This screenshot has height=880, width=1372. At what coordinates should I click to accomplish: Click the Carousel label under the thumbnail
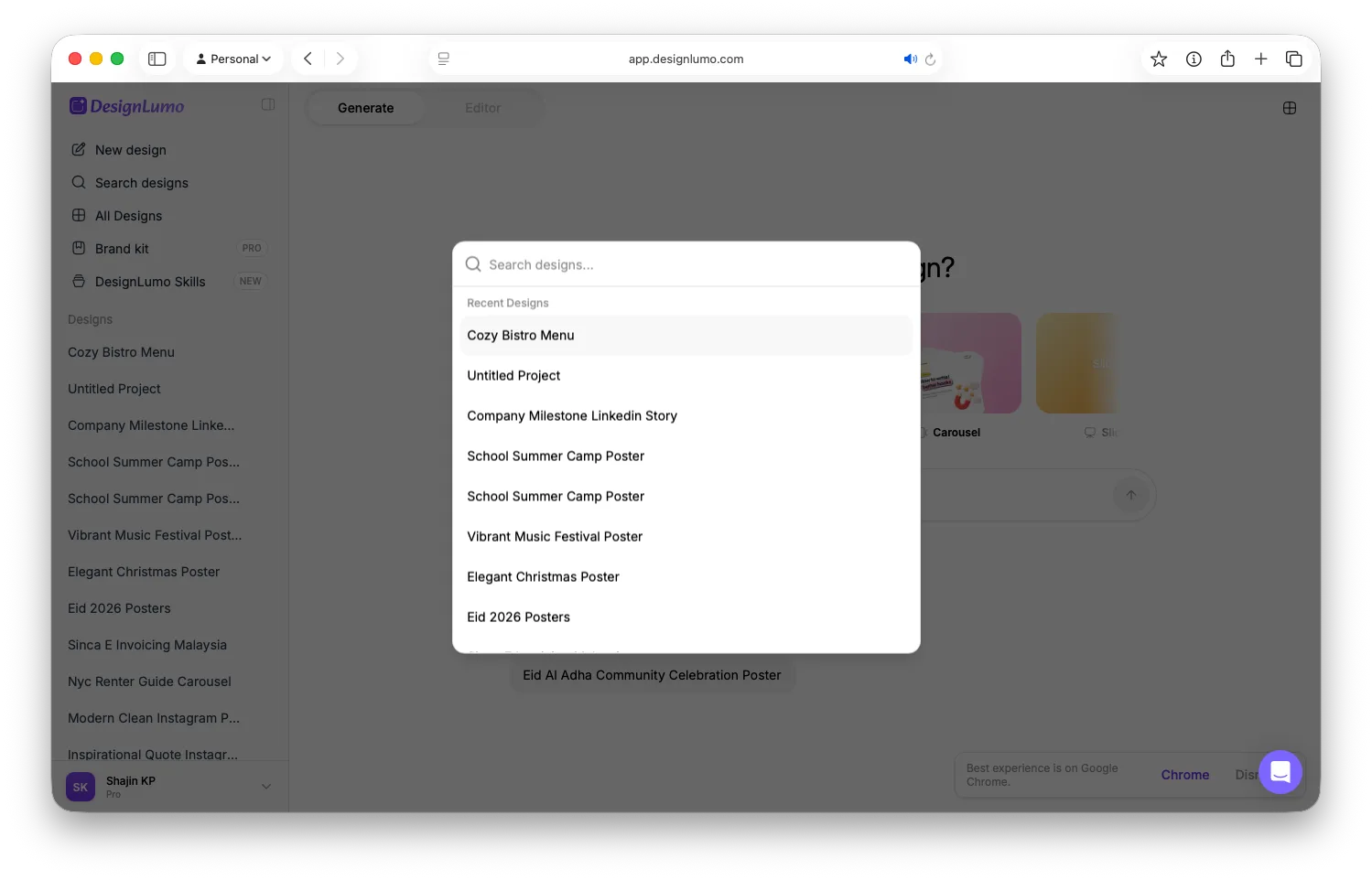click(956, 433)
